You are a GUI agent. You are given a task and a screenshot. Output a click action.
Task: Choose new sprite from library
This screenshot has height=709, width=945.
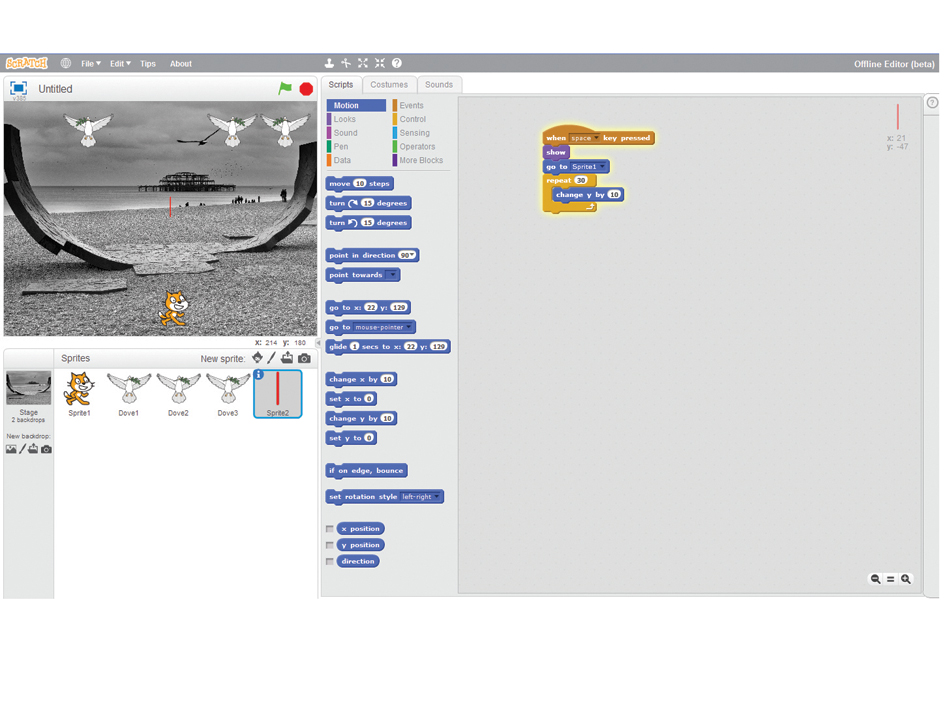coord(257,358)
